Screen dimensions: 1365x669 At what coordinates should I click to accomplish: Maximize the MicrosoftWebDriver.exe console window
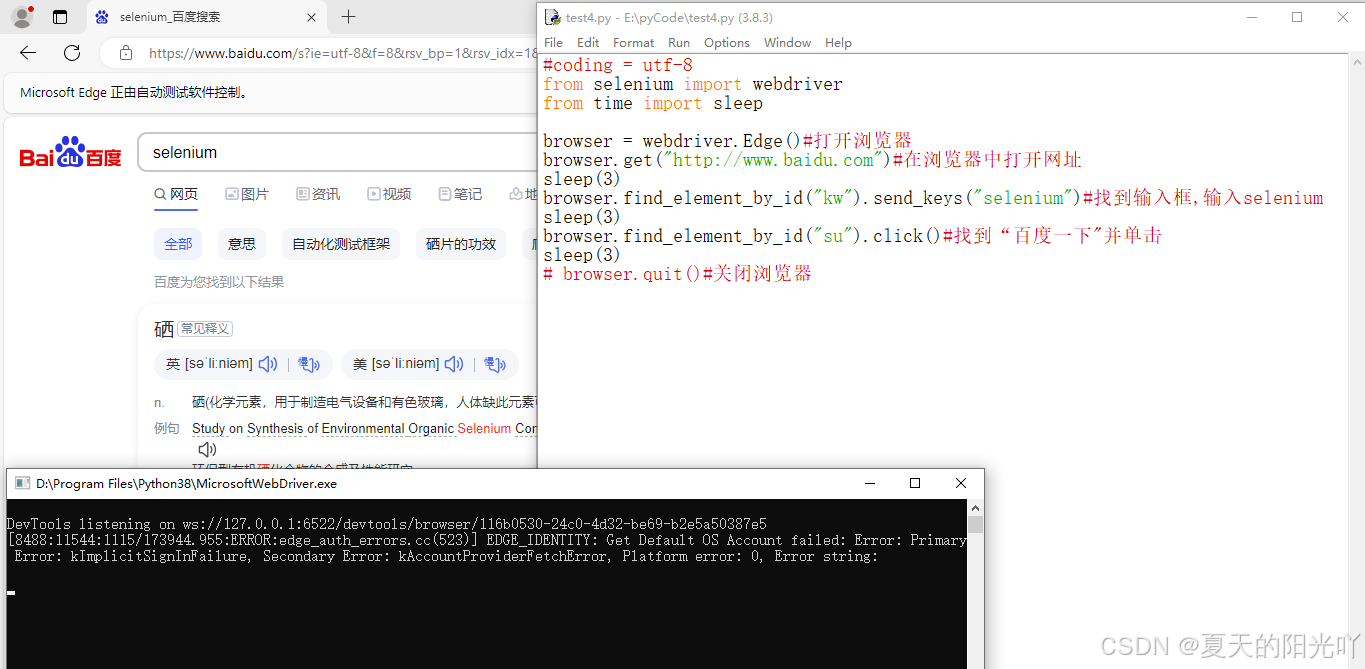(x=914, y=483)
